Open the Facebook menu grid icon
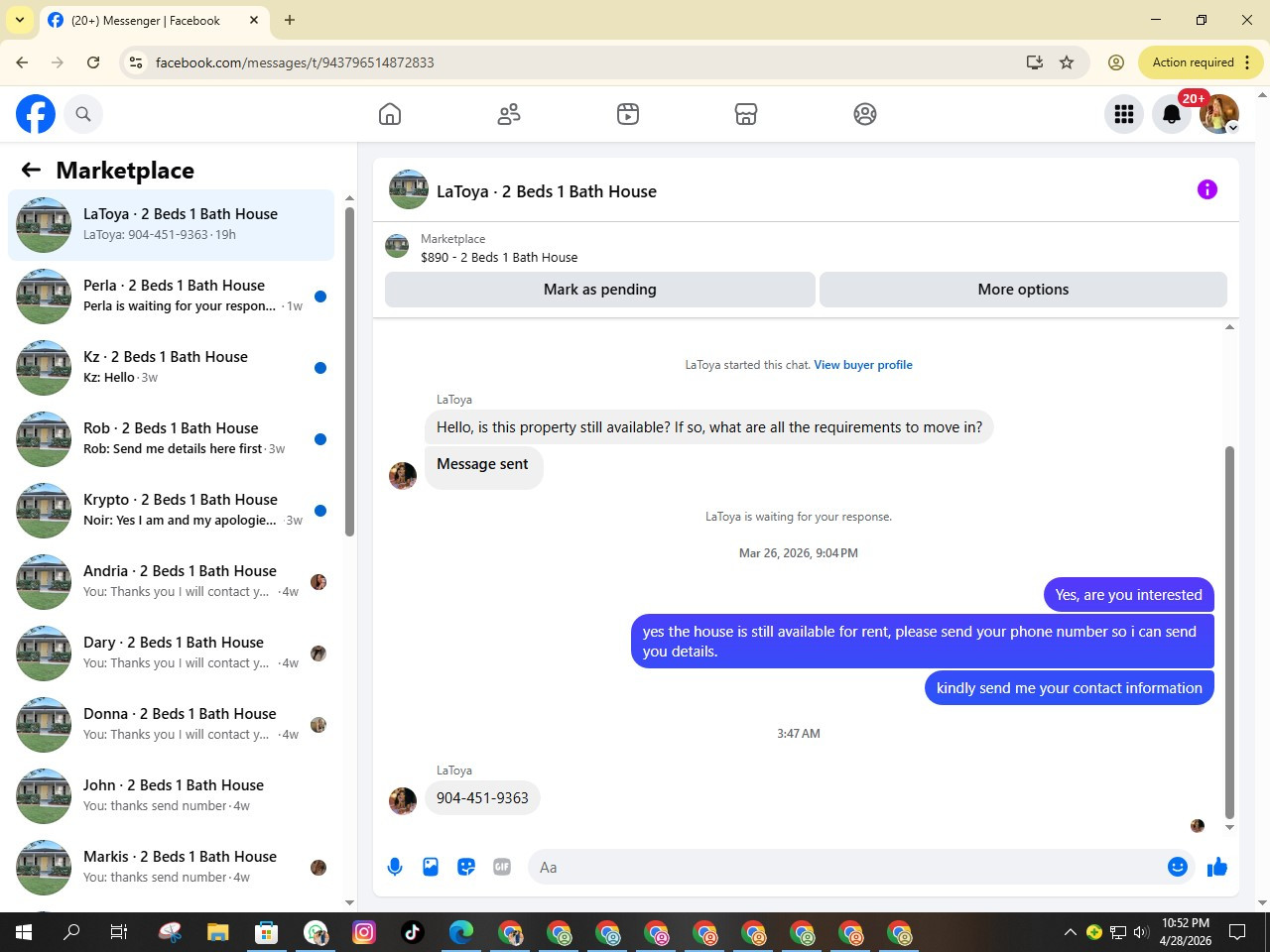The width and height of the screenshot is (1270, 952). [1124, 114]
